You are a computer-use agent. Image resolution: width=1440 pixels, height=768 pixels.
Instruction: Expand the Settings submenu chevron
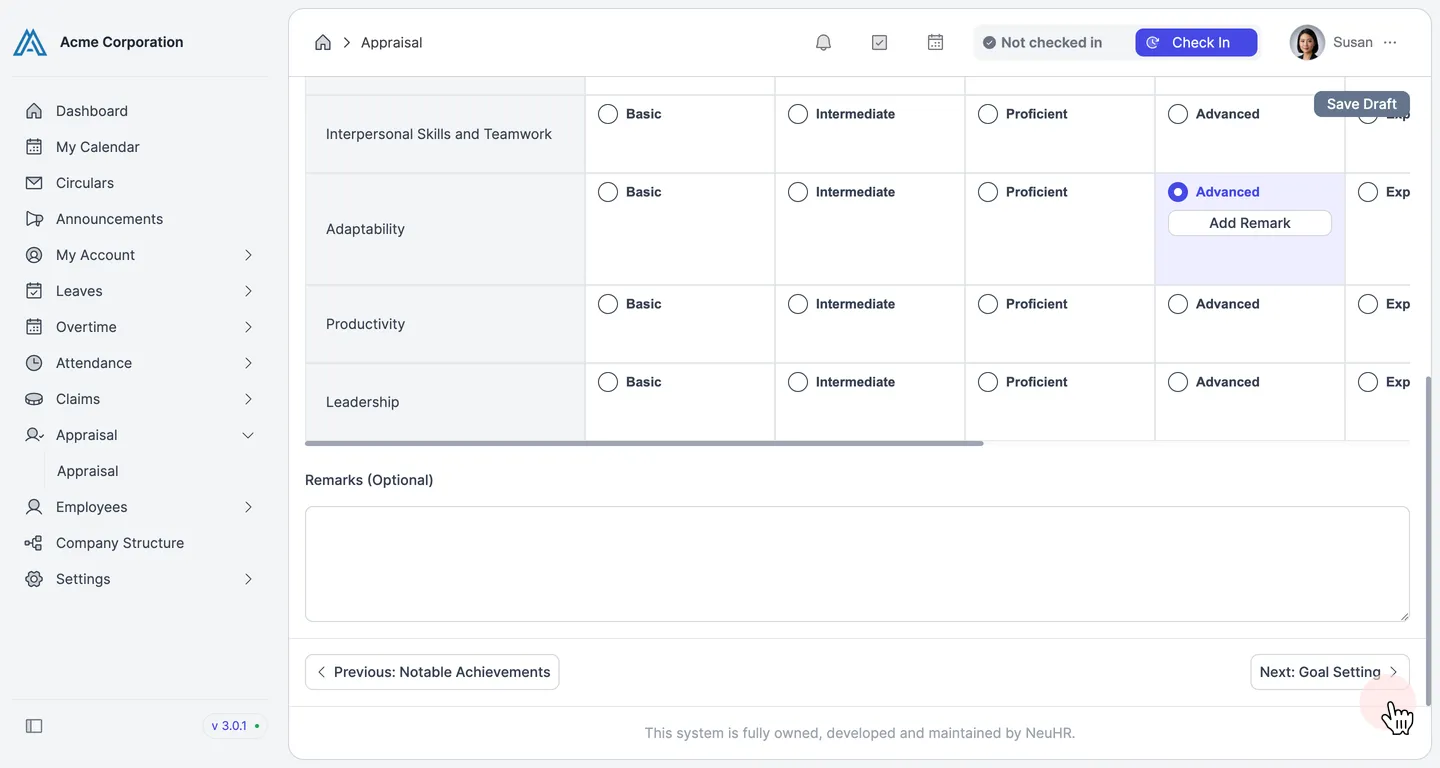point(248,579)
